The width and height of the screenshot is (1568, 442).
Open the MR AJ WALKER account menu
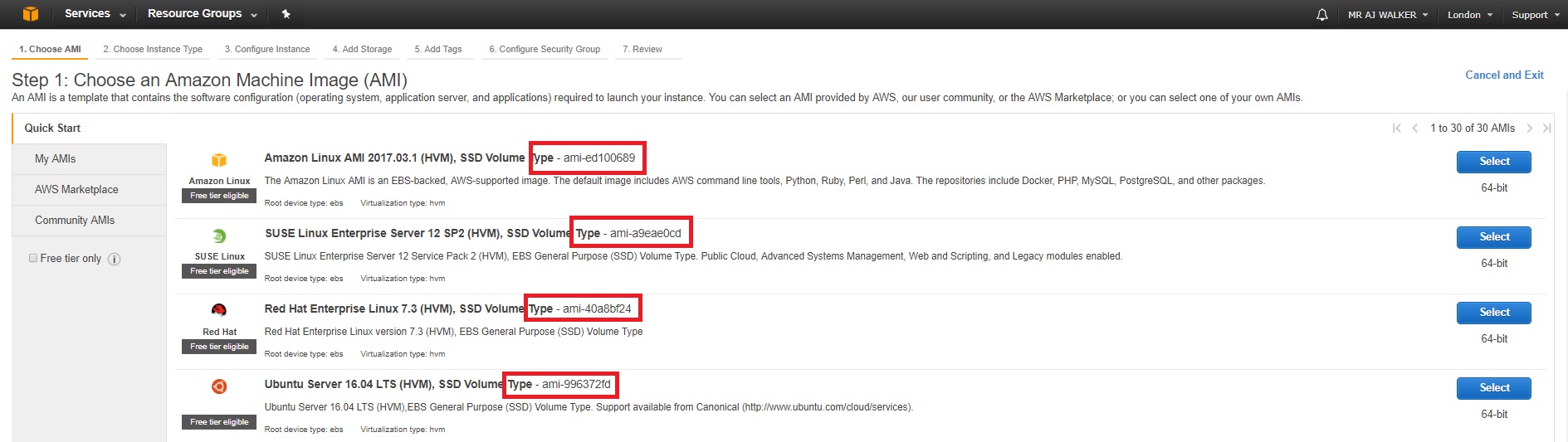tap(1388, 15)
